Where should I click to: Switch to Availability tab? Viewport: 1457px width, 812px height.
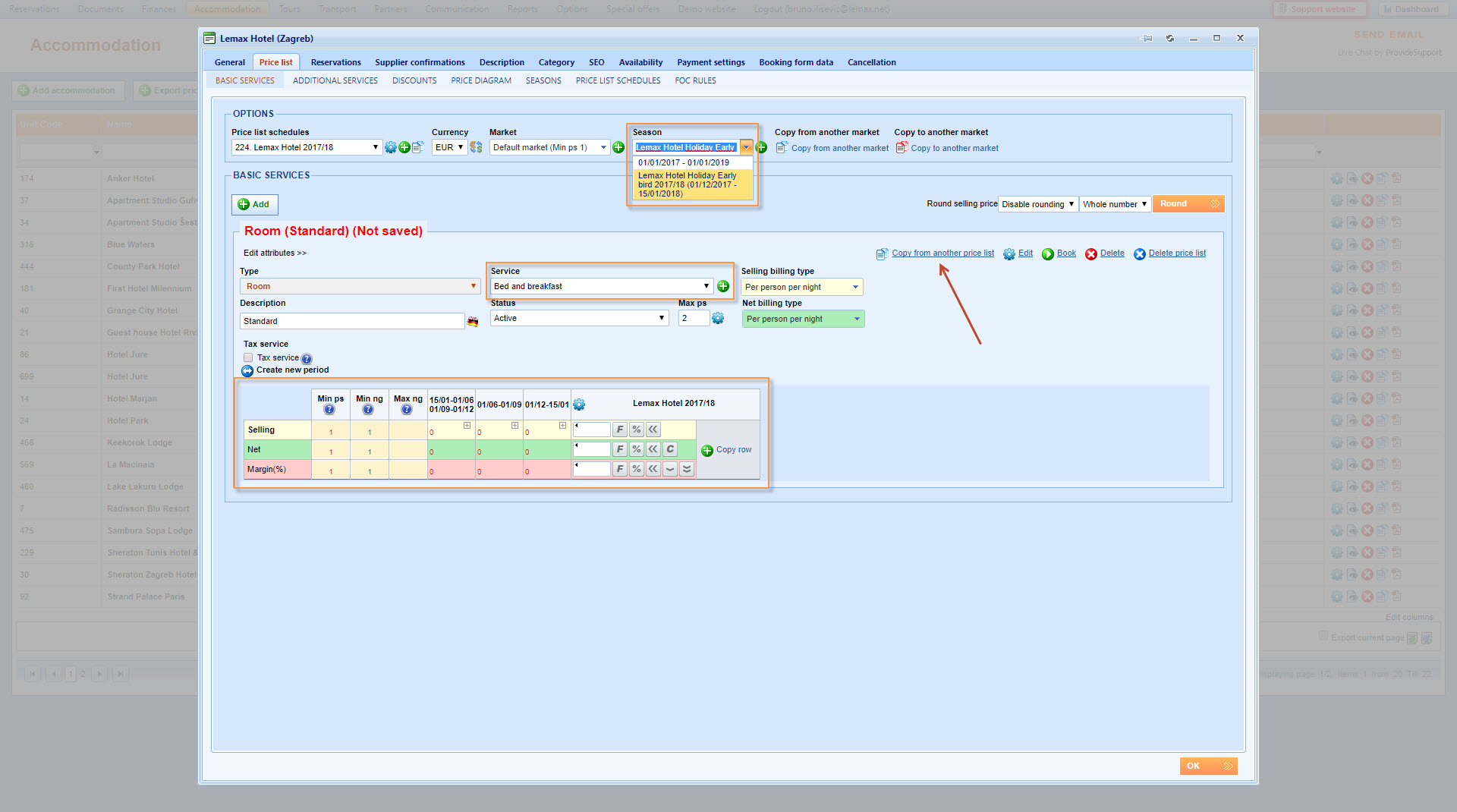pyautogui.click(x=640, y=62)
